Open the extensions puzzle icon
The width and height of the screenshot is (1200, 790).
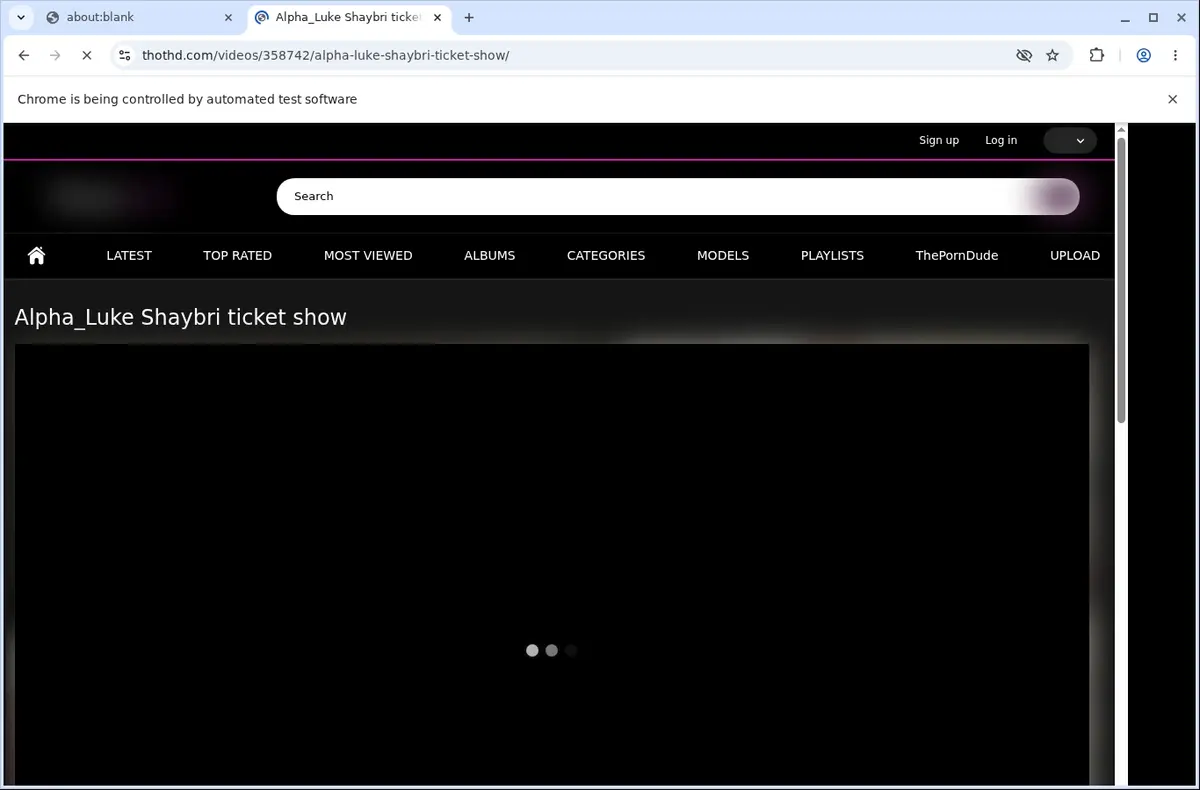click(1097, 56)
